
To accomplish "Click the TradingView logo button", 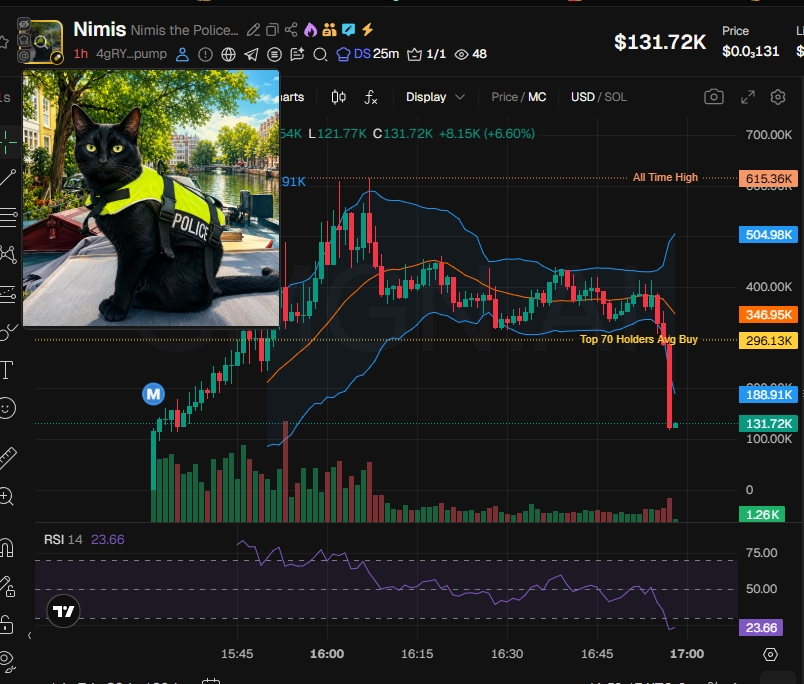I will [x=64, y=611].
